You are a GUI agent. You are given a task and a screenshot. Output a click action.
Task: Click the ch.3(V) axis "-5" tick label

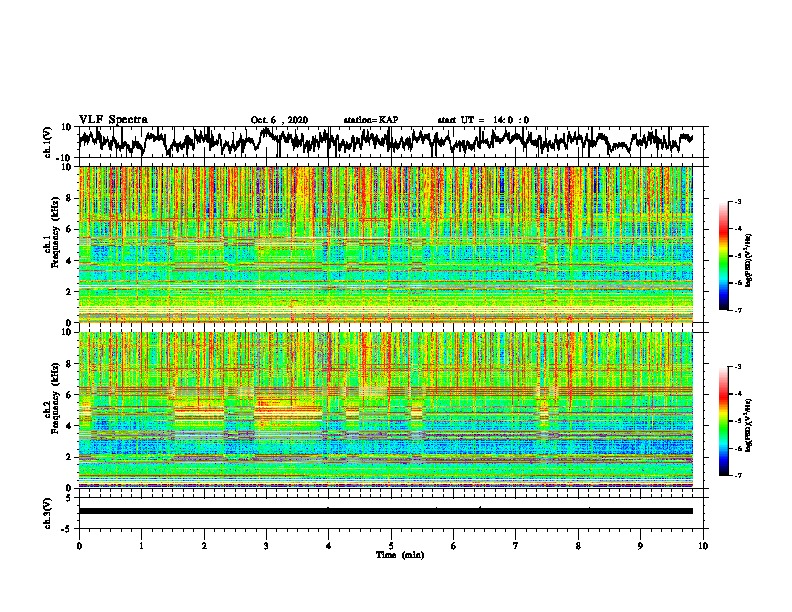[67, 529]
